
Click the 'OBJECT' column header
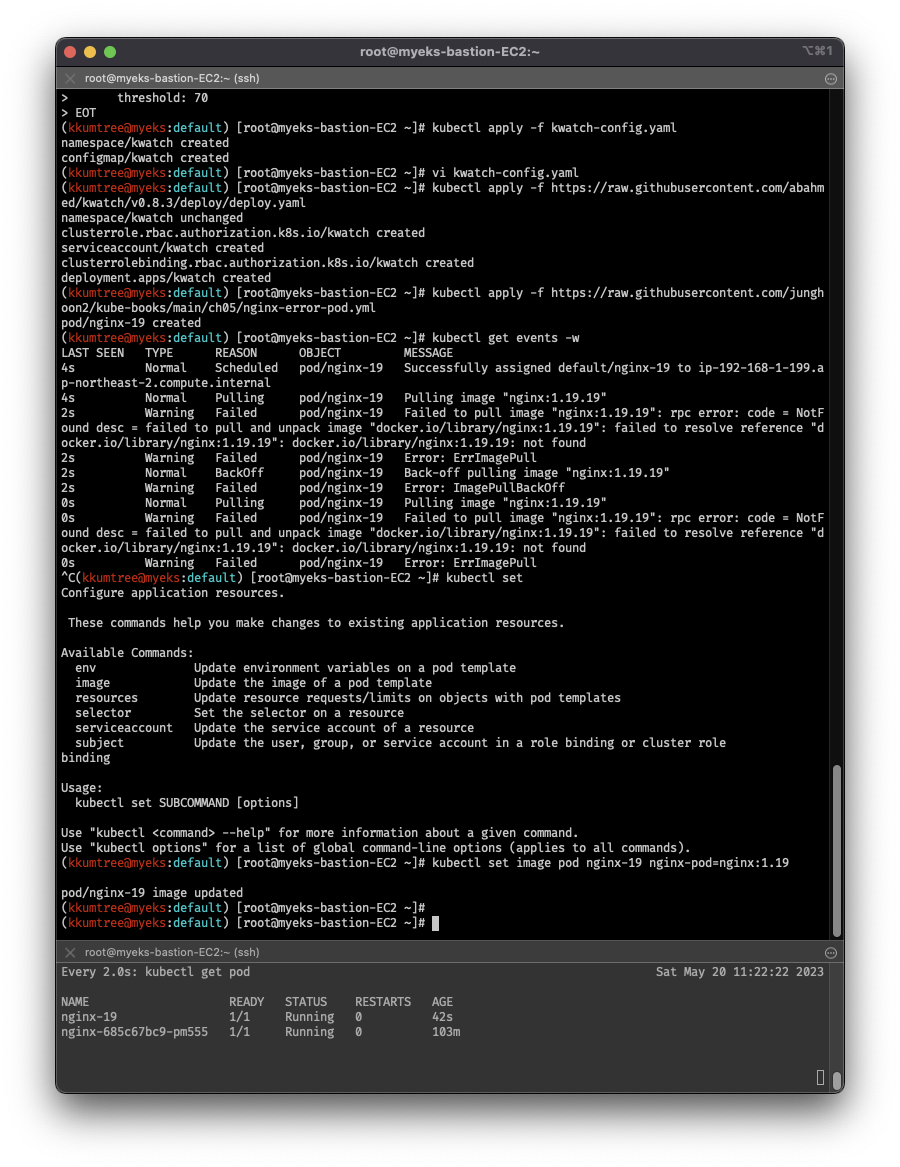click(320, 353)
